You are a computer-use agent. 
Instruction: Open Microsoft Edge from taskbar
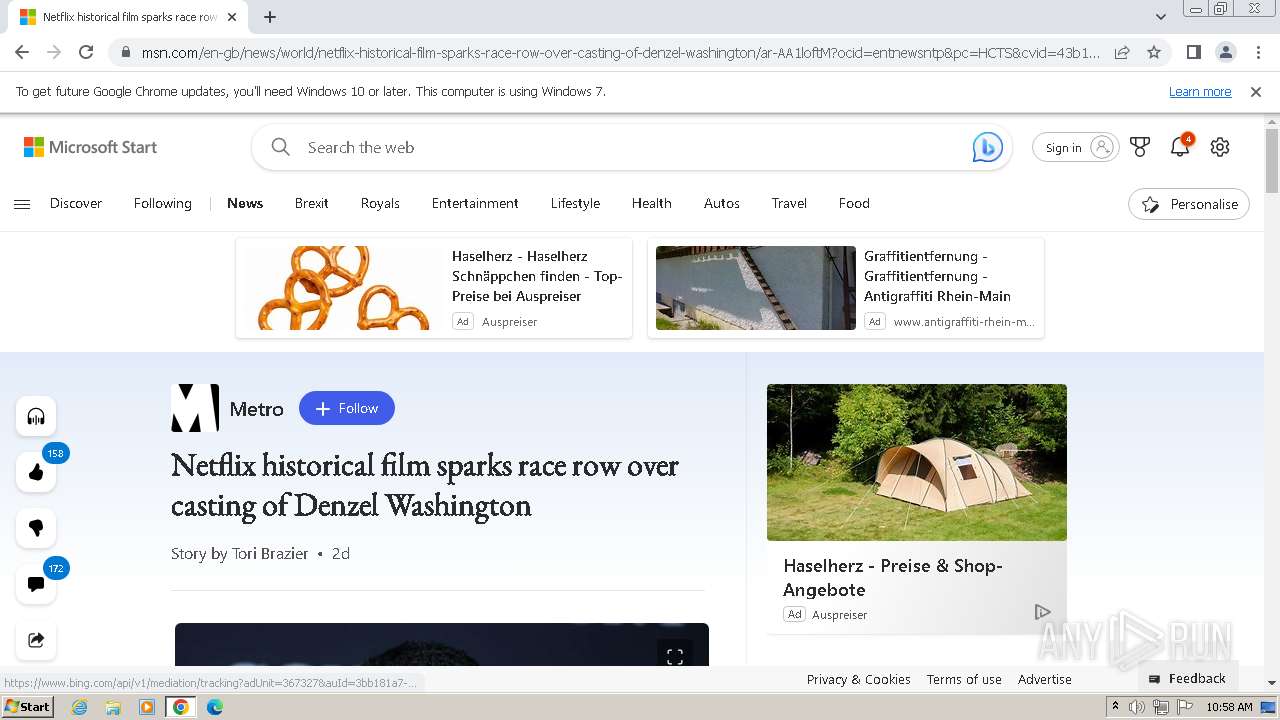click(215, 707)
